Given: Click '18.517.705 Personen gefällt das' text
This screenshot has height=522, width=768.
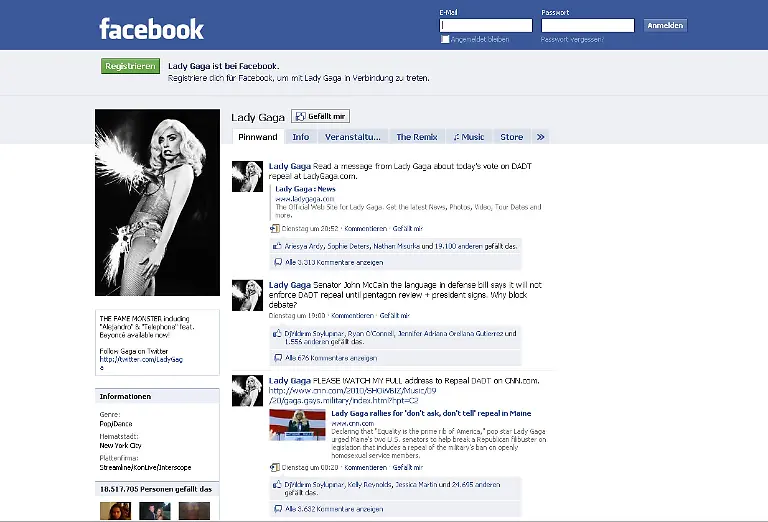Looking at the screenshot, I should (156, 489).
